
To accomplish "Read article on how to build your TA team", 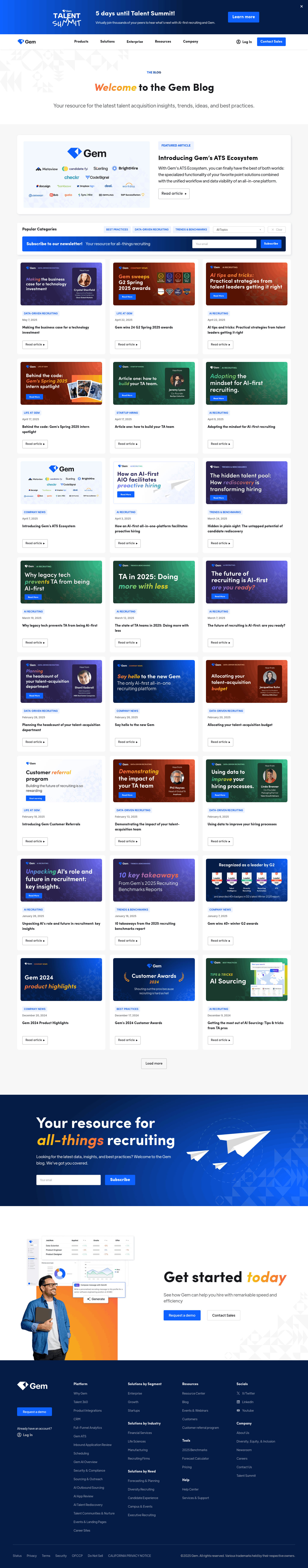I will tap(127, 444).
